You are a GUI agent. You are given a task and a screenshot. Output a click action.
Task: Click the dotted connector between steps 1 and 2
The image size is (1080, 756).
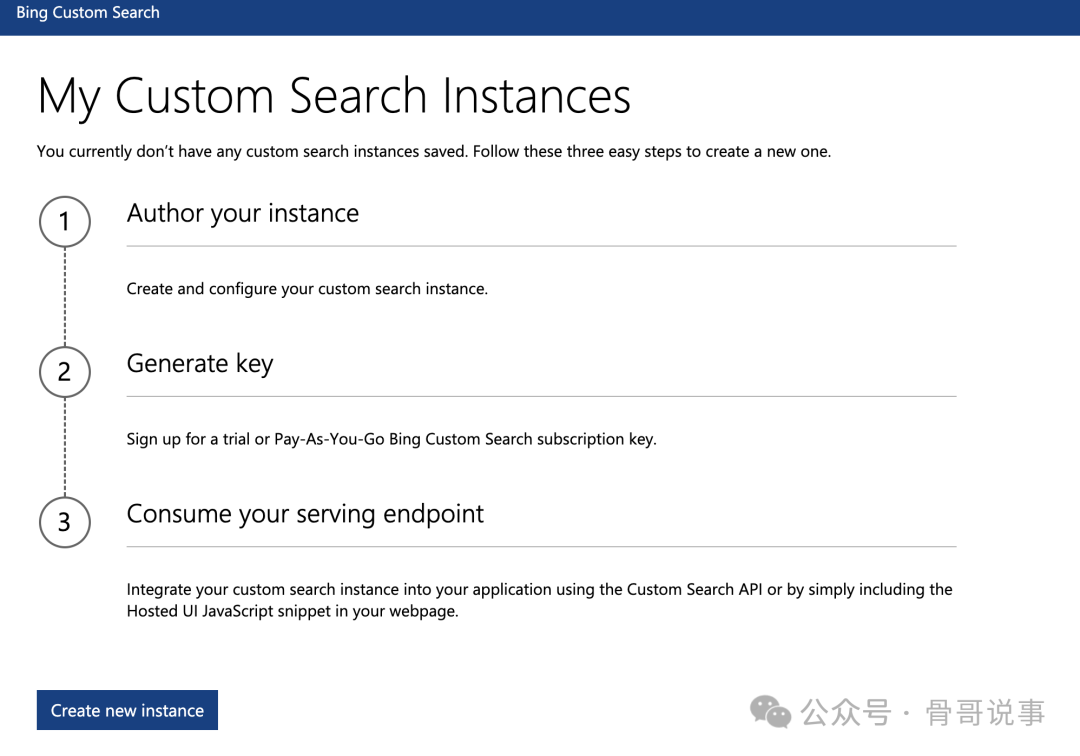(x=65, y=297)
